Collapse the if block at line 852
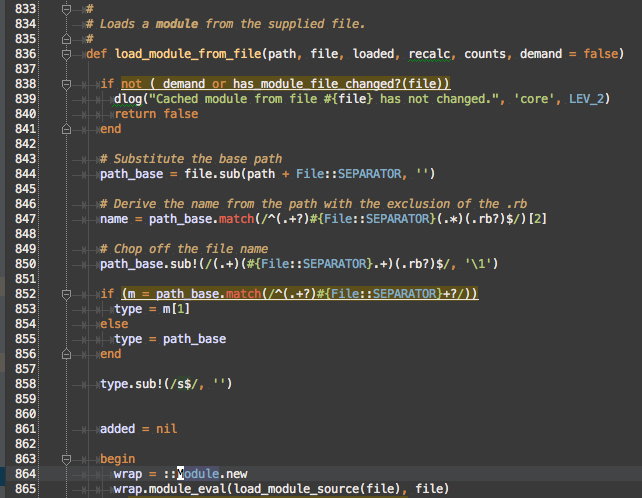The width and height of the screenshot is (642, 498). (66, 294)
